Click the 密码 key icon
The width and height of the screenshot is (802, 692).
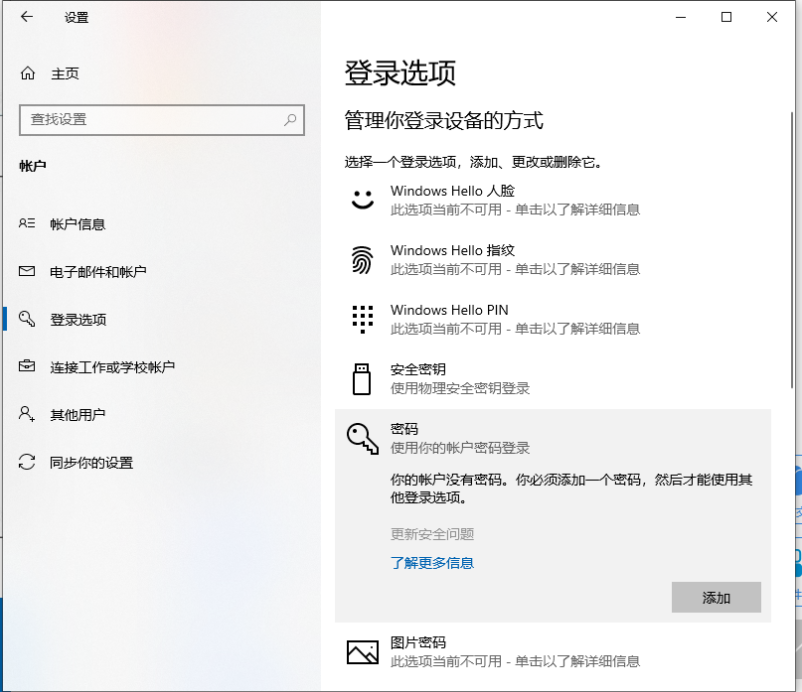point(361,438)
